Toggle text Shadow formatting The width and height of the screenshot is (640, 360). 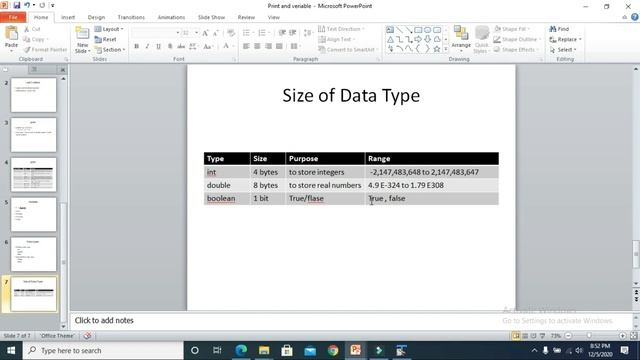170,46
